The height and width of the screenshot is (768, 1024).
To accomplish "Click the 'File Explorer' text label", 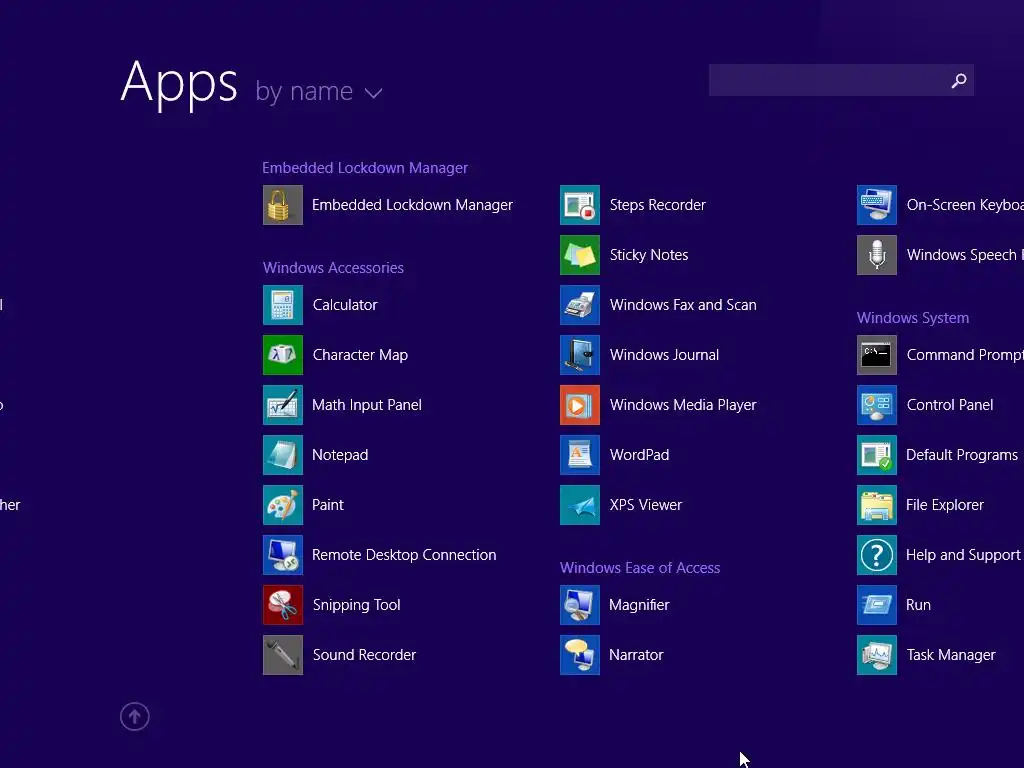I will [945, 505].
